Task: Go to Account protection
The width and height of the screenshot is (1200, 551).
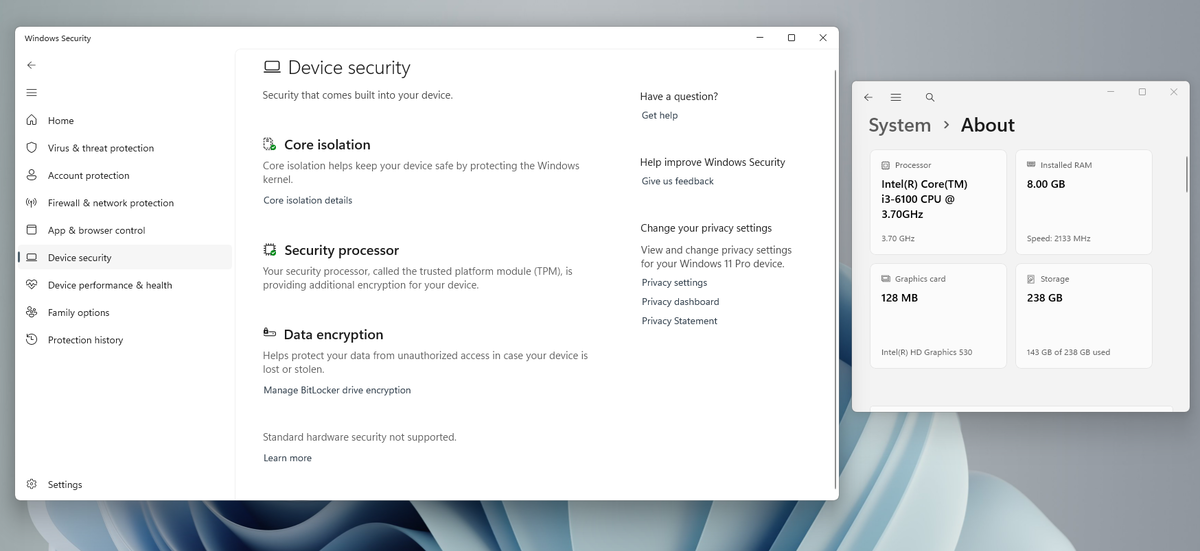Action: [124, 175]
